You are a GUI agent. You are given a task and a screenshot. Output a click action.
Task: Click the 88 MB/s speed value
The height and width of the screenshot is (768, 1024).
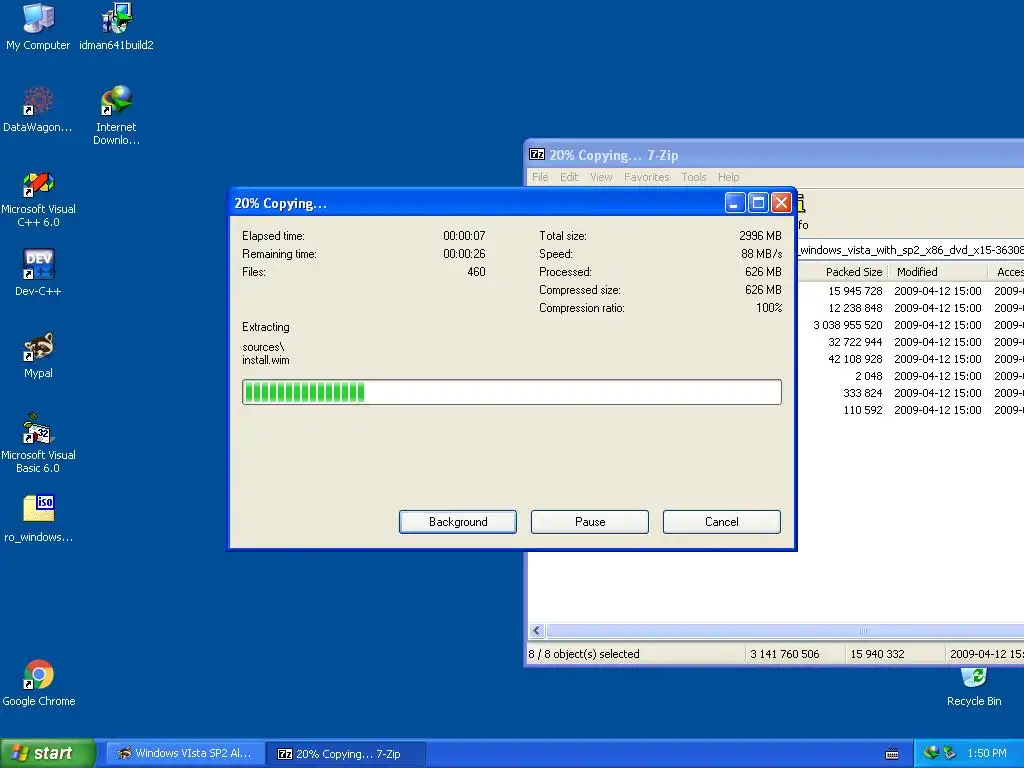point(761,253)
